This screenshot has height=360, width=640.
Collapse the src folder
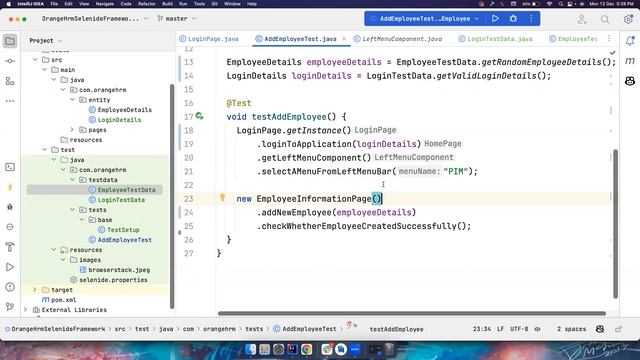click(x=35, y=60)
